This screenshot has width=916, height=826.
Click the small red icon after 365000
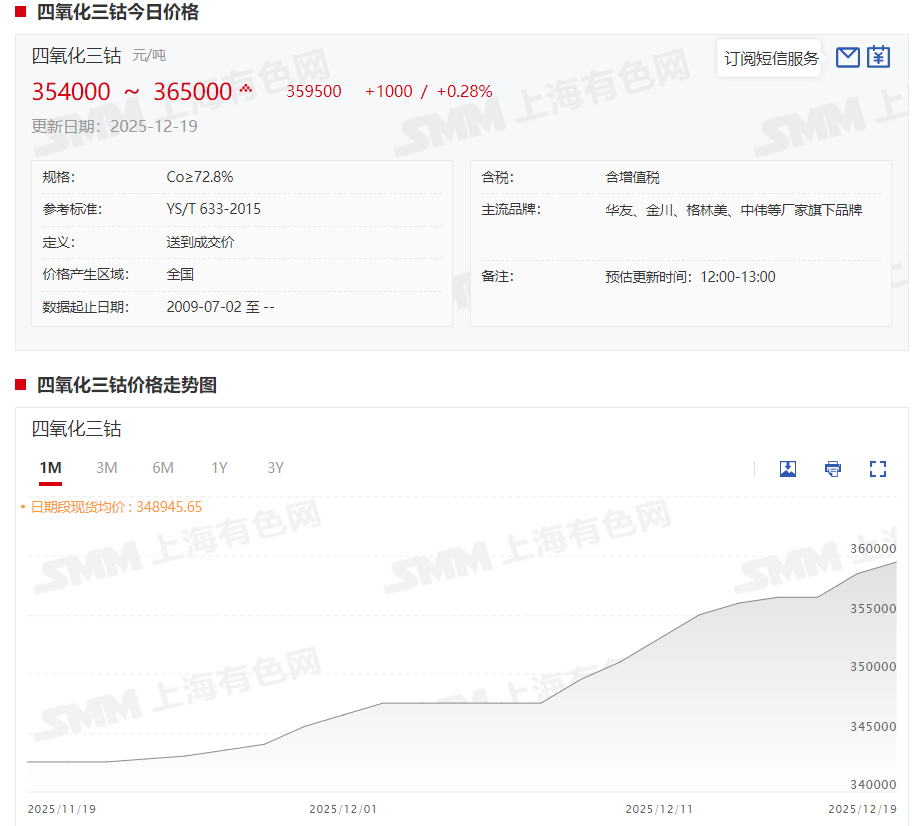point(246,90)
